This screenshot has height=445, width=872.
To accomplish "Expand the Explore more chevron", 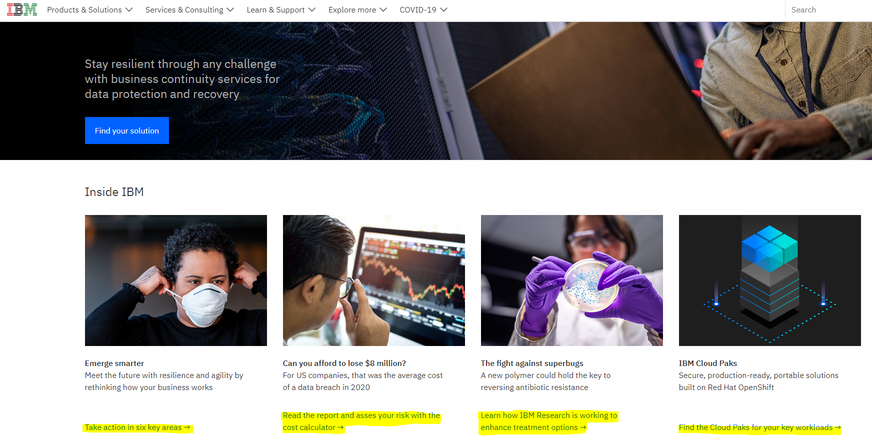I will click(383, 9).
